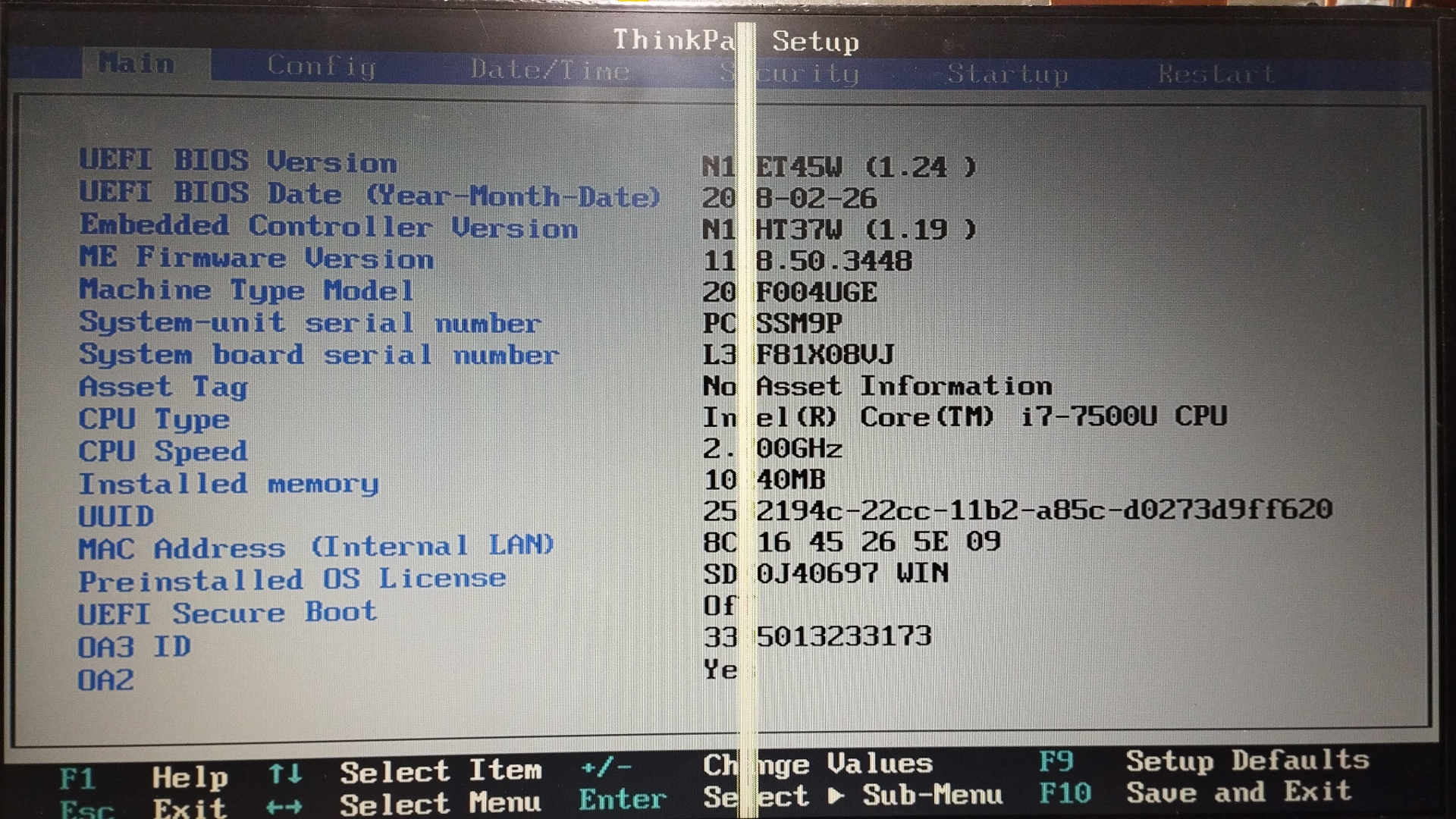The width and height of the screenshot is (1456, 819).
Task: Click the Enter key label
Action: click(x=623, y=799)
